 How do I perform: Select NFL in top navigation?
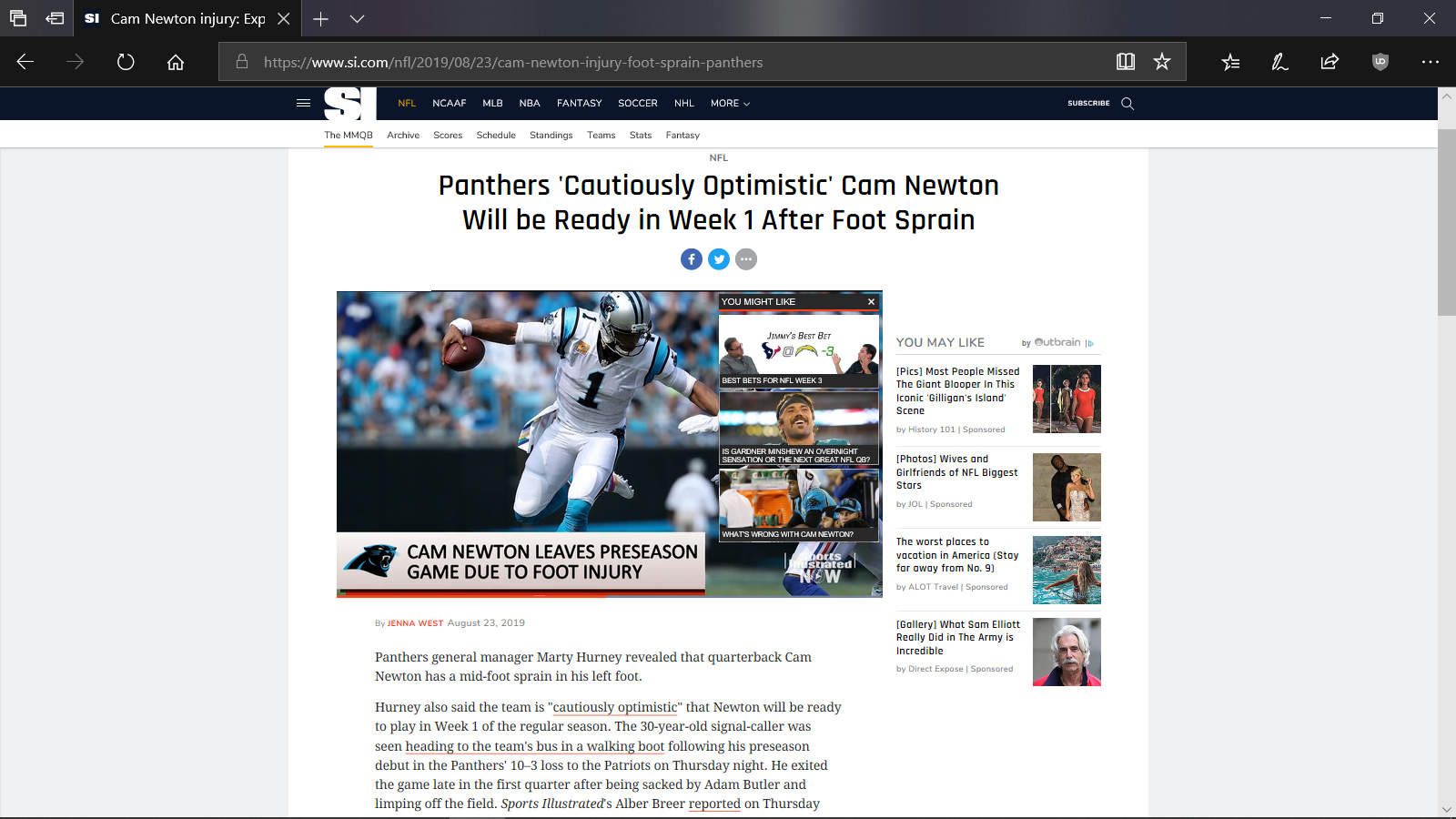407,103
